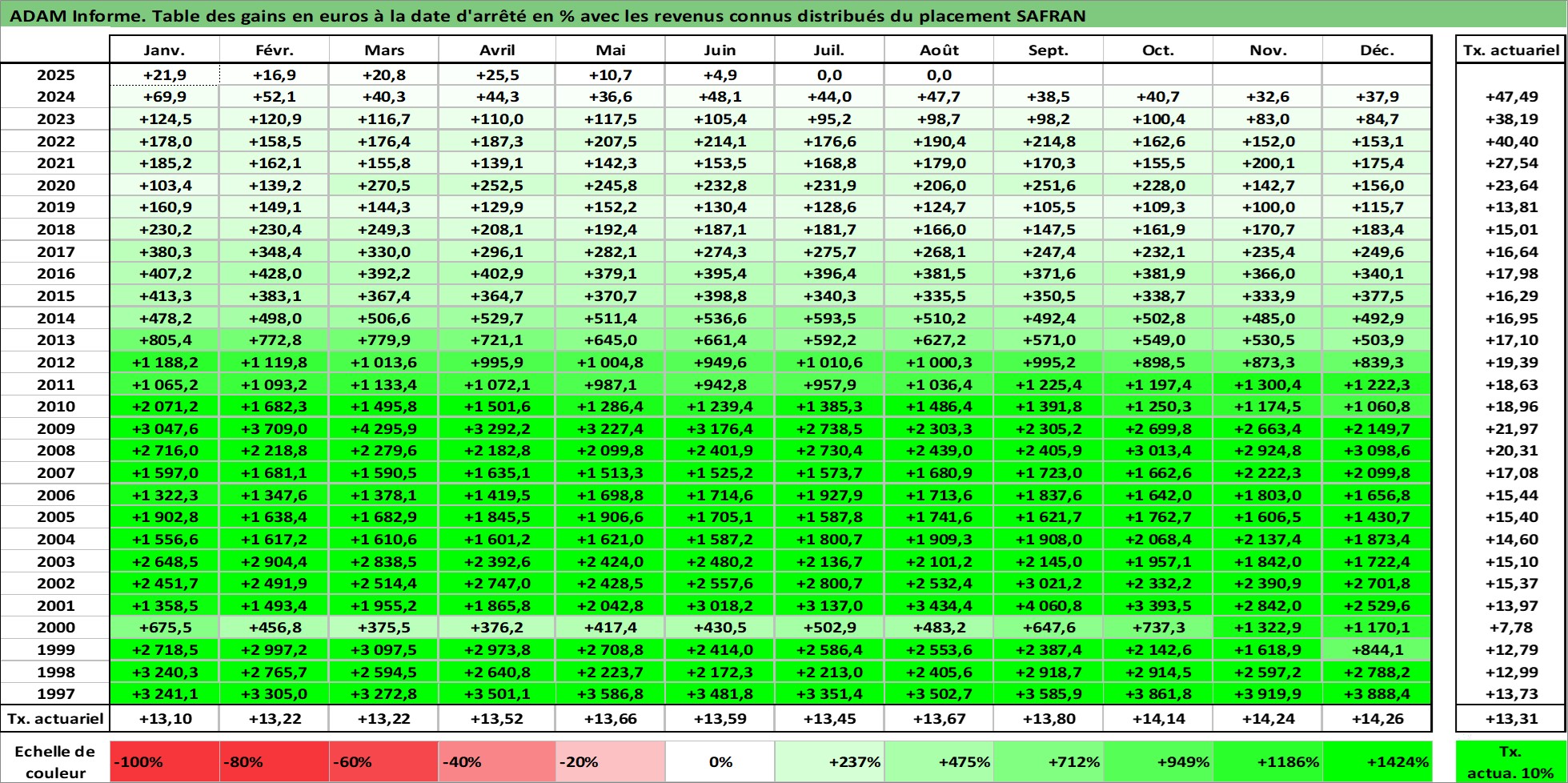Click the 0% white color scale swatch

(x=720, y=762)
